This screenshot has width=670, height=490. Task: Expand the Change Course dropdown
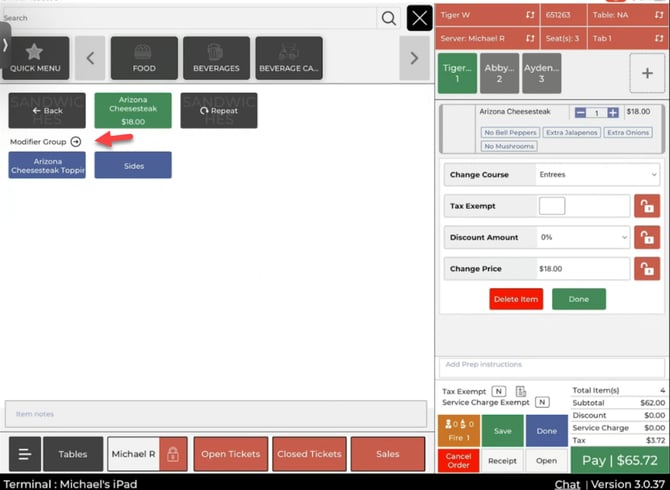point(597,175)
